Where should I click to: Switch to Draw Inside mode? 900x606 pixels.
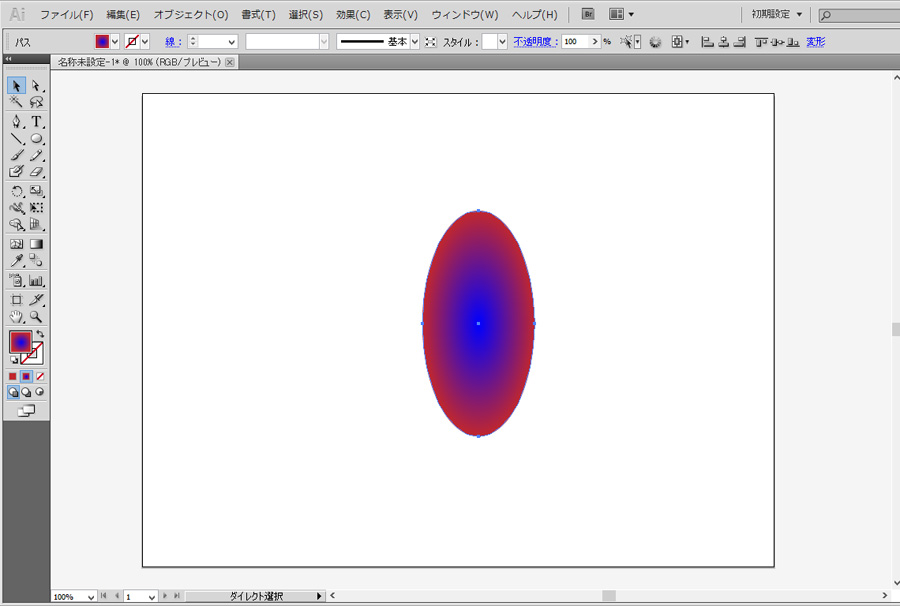(40, 393)
